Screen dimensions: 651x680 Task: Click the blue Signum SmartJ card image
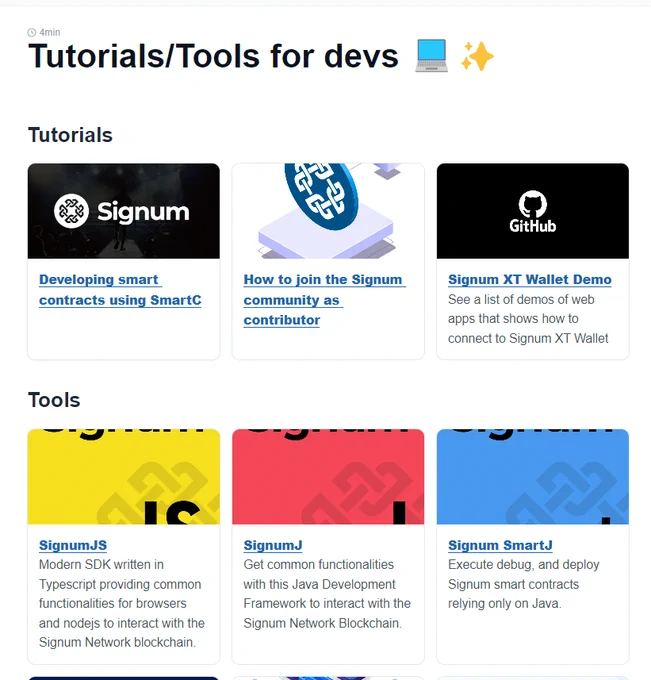(533, 477)
